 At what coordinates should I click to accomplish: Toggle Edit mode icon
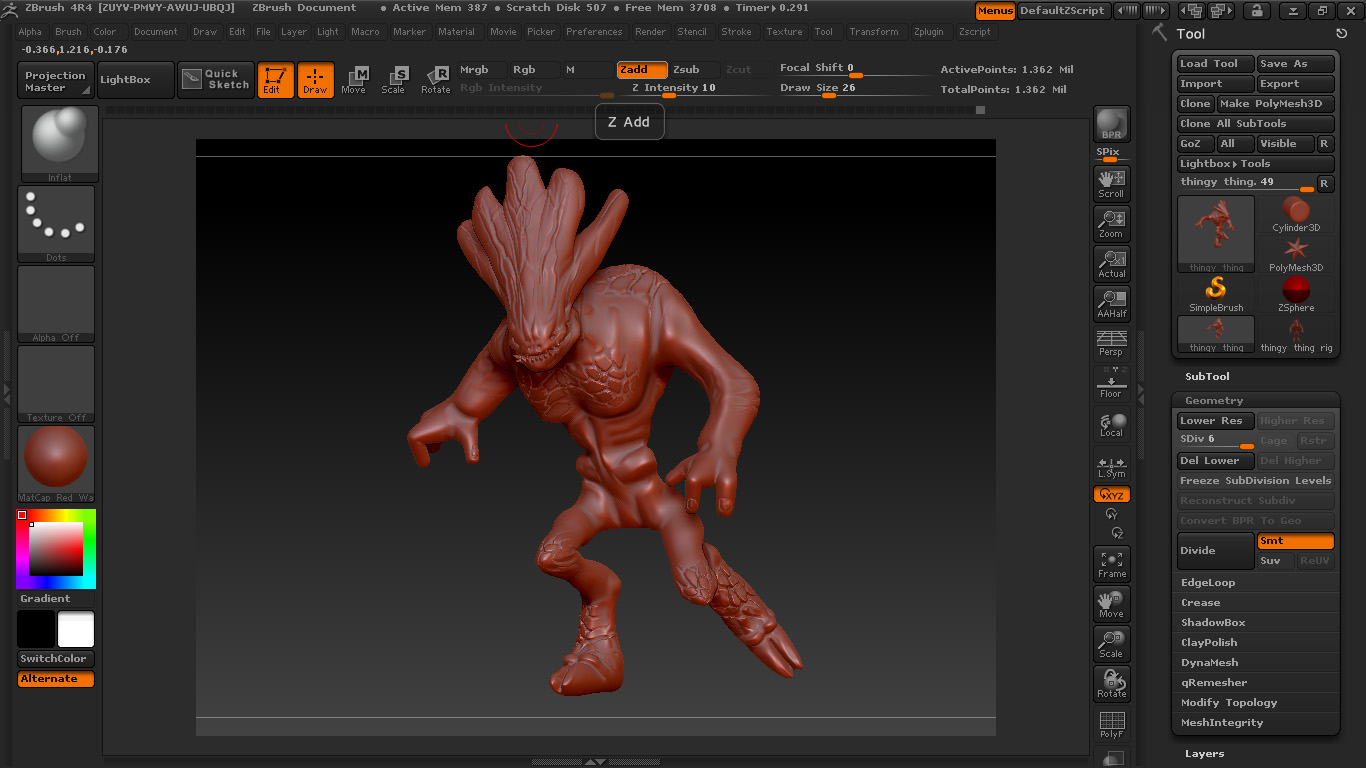tap(275, 80)
